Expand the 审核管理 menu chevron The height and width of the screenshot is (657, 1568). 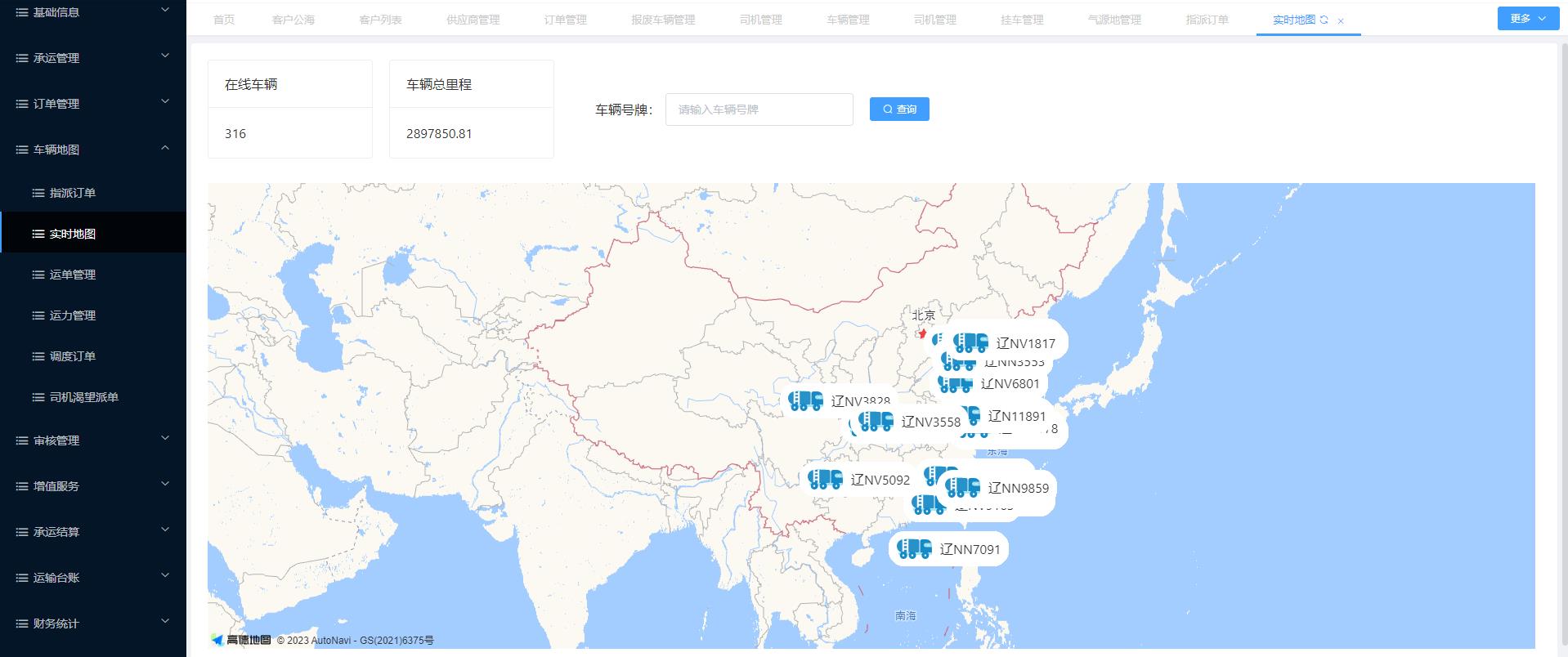pos(164,438)
